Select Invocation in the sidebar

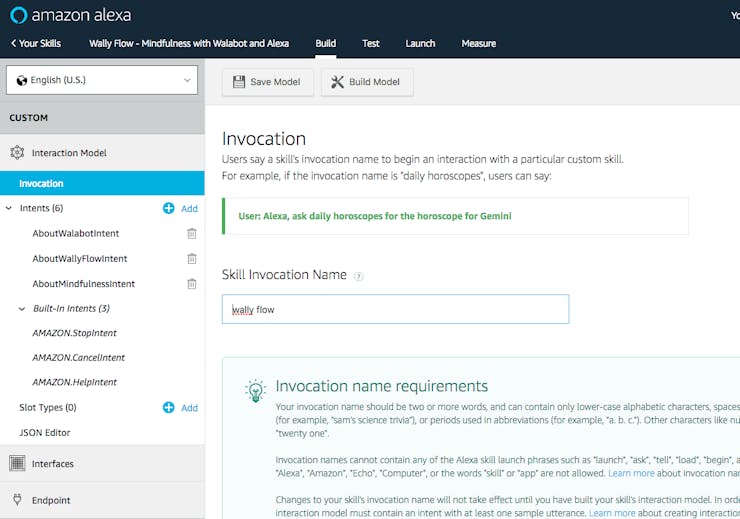click(102, 183)
